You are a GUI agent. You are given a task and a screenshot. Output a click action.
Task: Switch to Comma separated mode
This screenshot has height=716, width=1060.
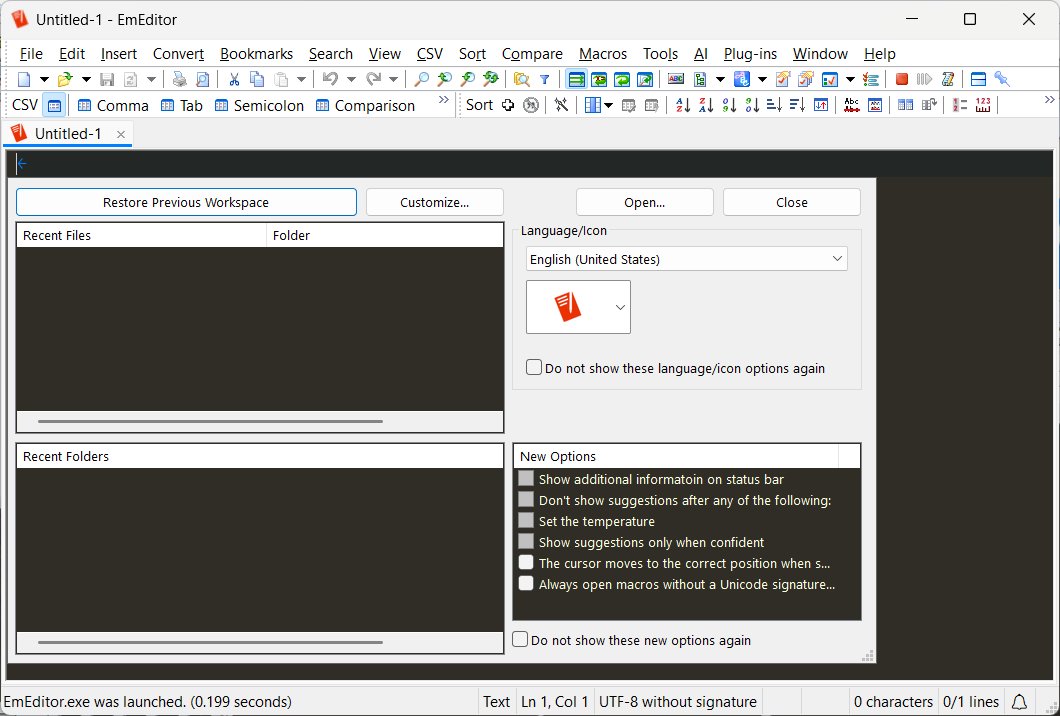pyautogui.click(x=113, y=105)
